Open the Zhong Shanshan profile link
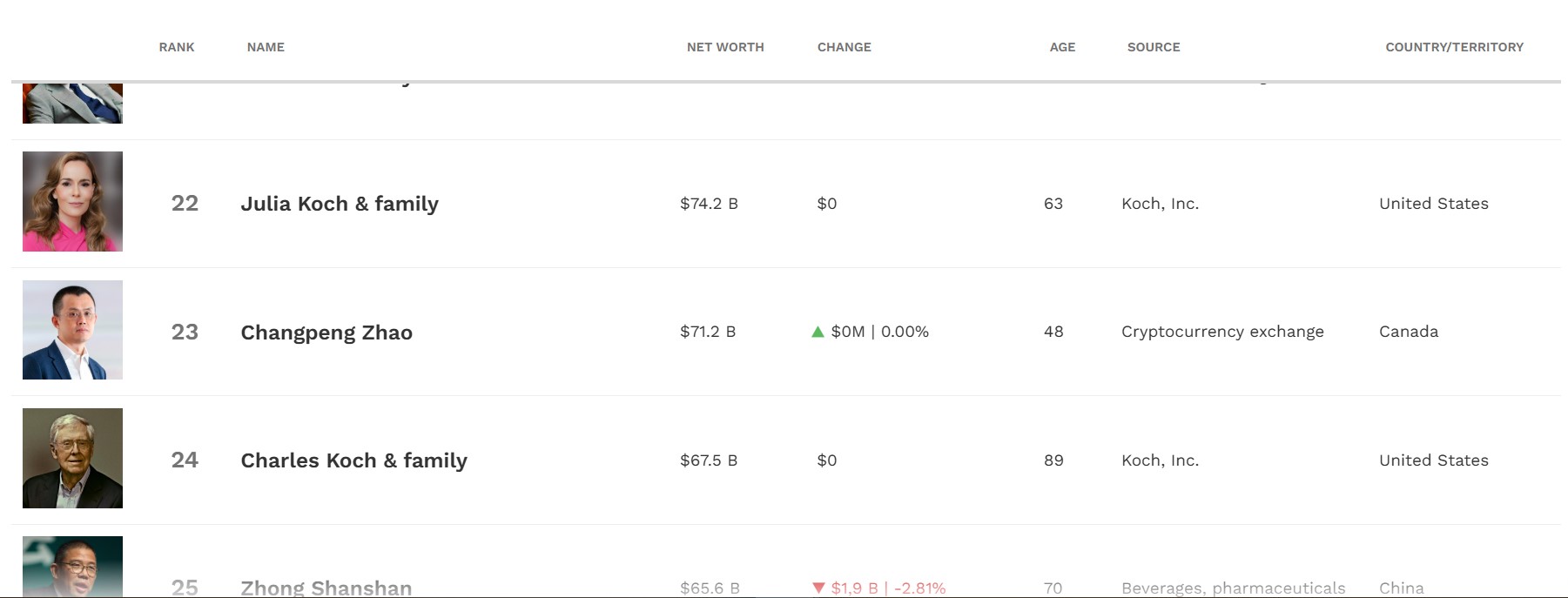1568x598 pixels. [x=326, y=588]
